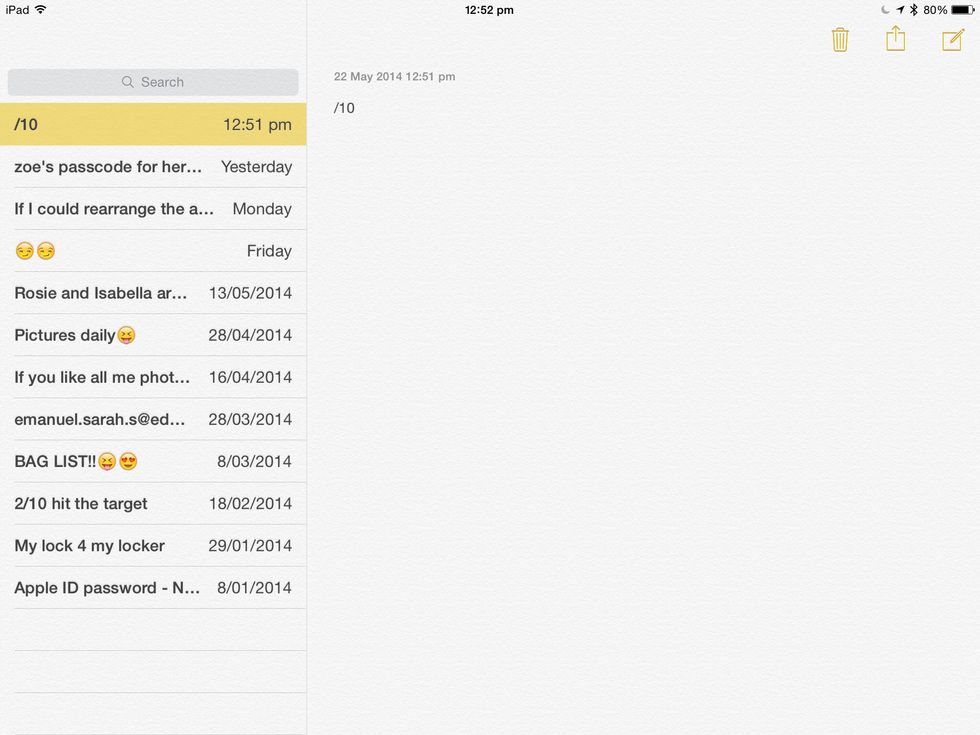Create a new note with compose icon
The width and height of the screenshot is (980, 735).
pos(952,40)
